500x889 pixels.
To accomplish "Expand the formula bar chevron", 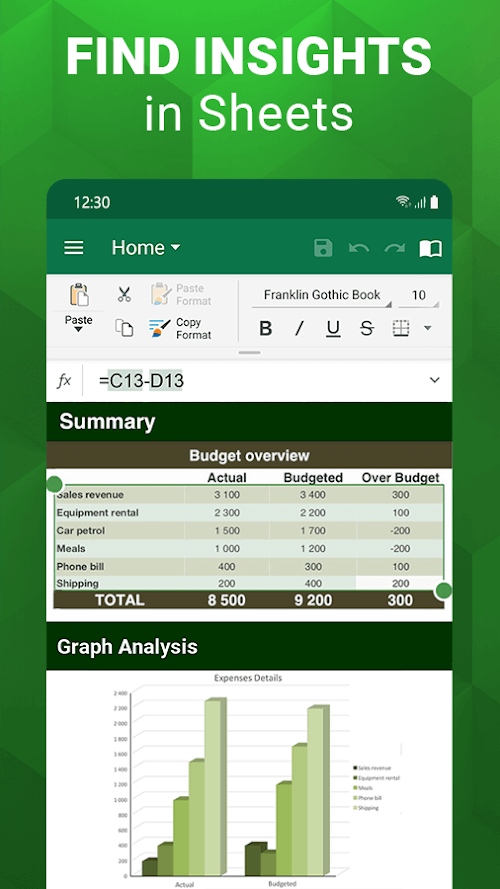I will (435, 380).
